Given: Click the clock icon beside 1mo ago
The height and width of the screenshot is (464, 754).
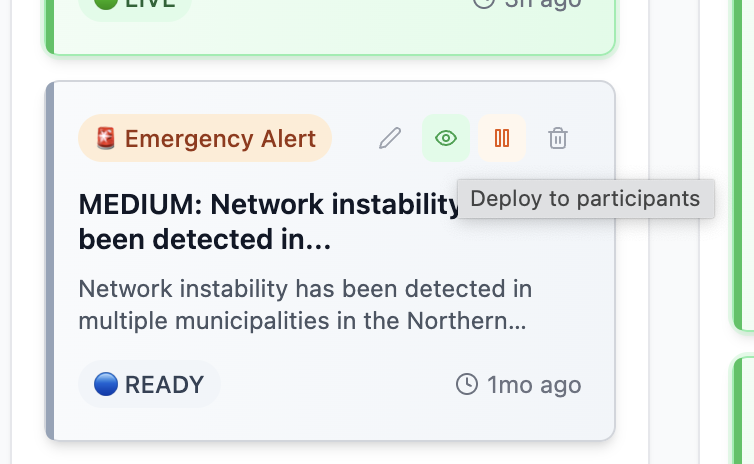Looking at the screenshot, I should click(466, 384).
